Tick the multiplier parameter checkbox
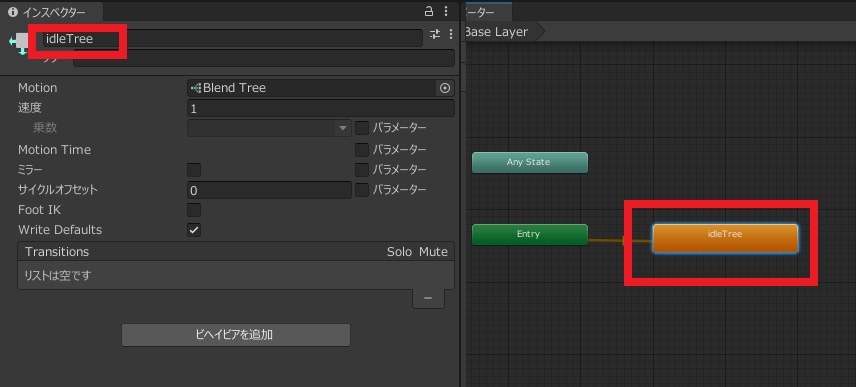Viewport: 856px width, 387px height. 361,128
